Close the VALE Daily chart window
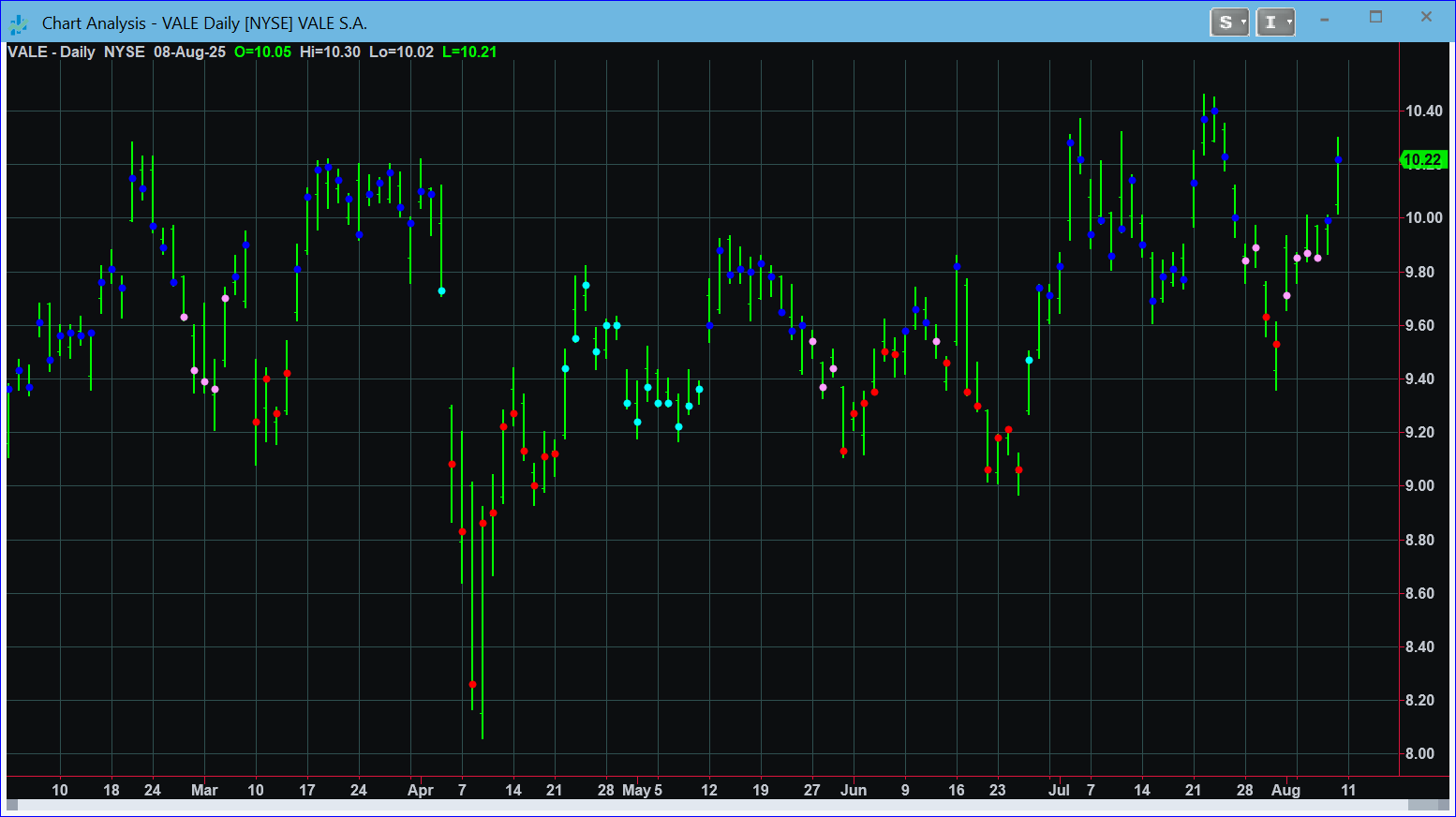This screenshot has height=817, width=1456. tap(1426, 18)
